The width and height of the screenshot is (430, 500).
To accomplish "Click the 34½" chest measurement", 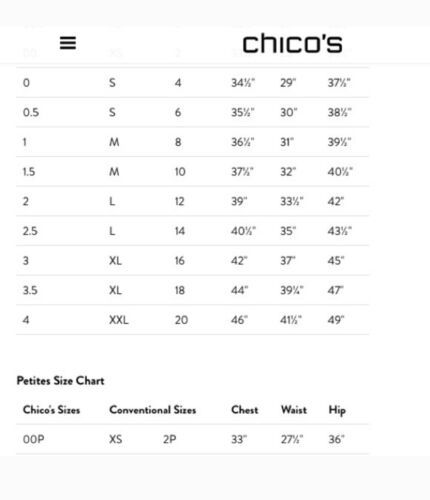I will (243, 83).
